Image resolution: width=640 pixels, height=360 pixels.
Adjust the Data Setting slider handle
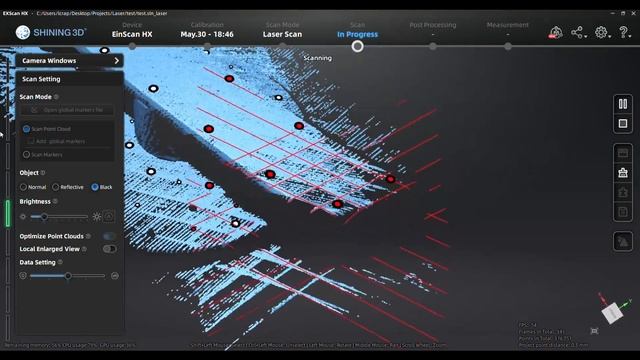(68, 276)
